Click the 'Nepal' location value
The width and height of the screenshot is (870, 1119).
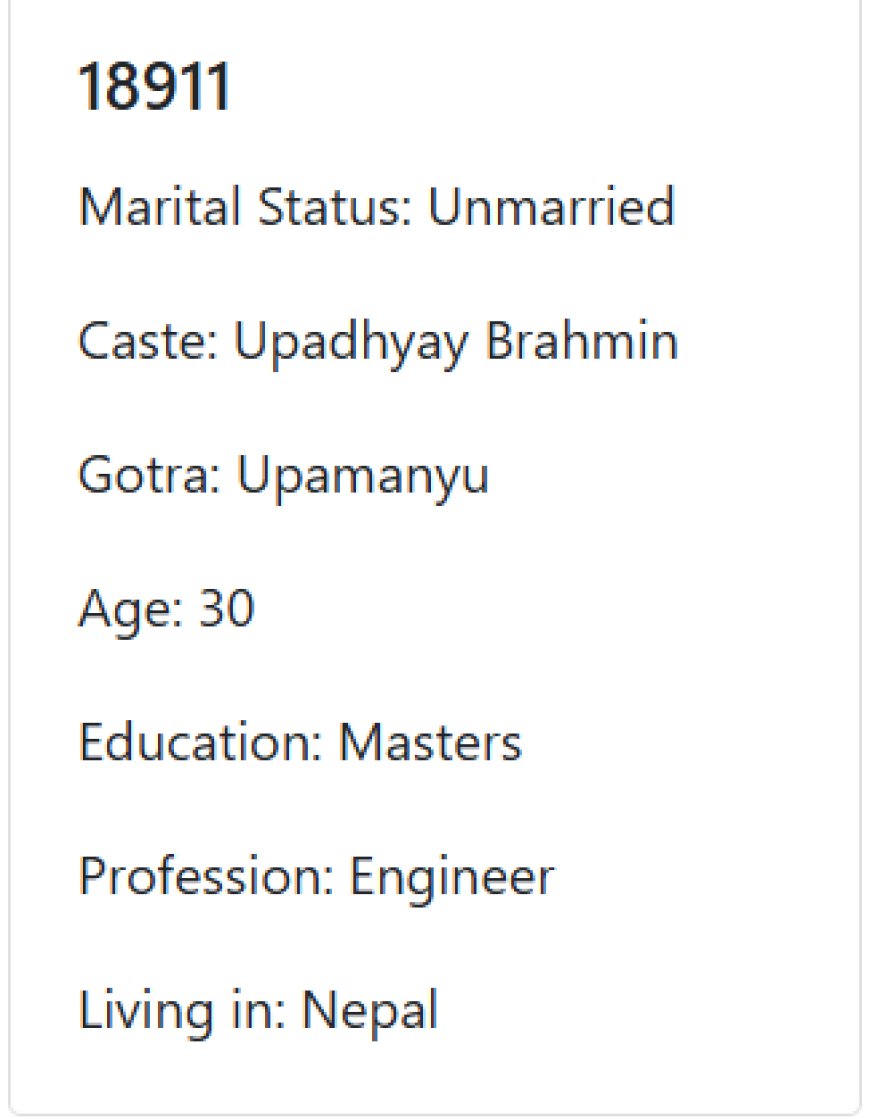click(x=370, y=1012)
